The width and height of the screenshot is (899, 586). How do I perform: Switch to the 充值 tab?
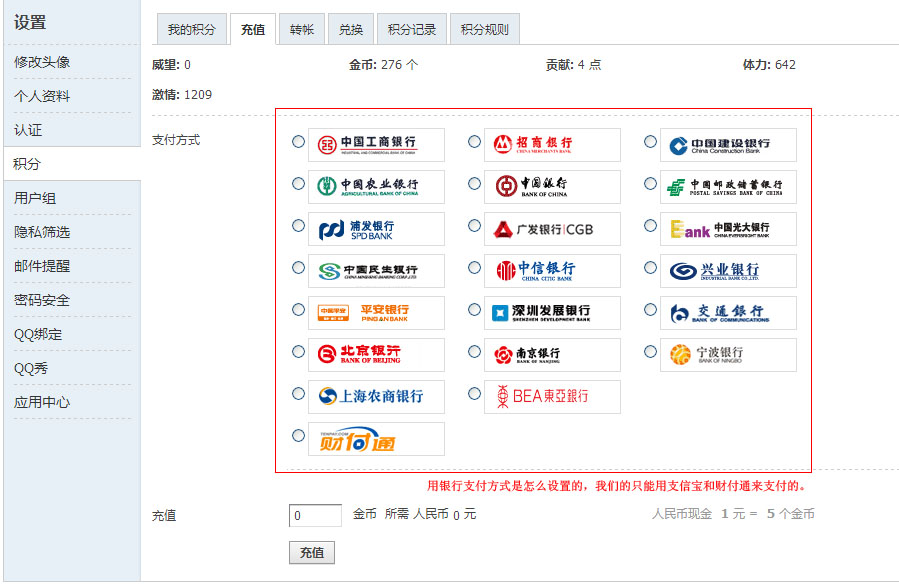[253, 29]
